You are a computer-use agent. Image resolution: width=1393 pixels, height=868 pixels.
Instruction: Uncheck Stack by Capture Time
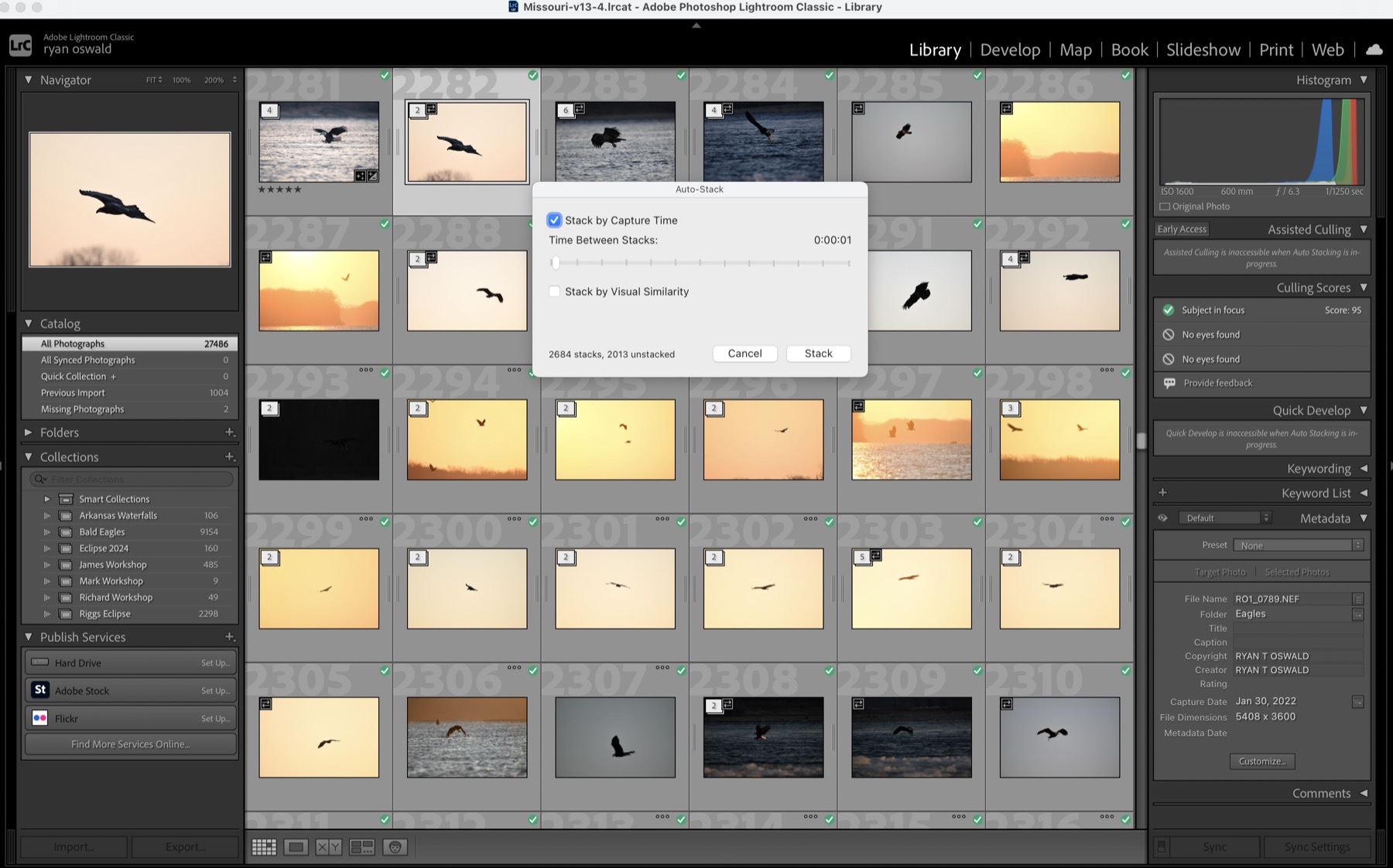(x=554, y=220)
